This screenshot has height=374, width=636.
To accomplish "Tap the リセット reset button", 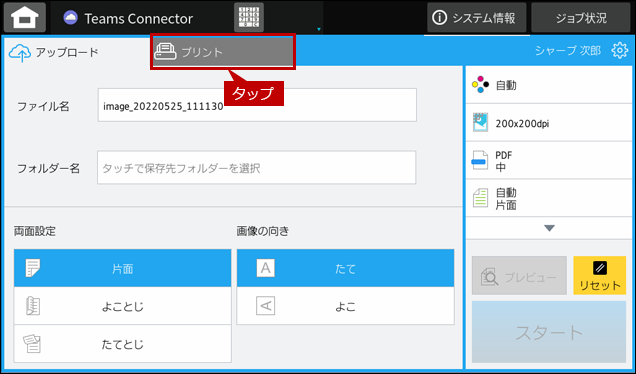I will coord(599,275).
